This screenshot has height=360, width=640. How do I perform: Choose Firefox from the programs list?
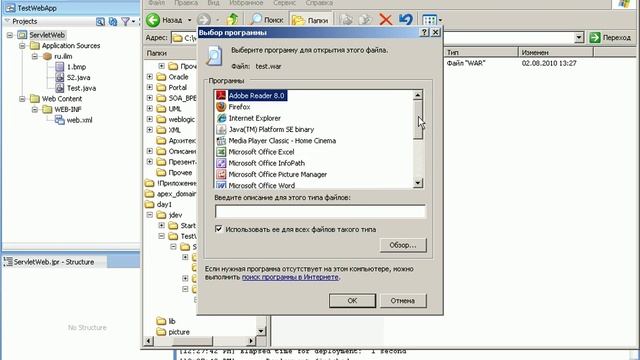[x=239, y=107]
